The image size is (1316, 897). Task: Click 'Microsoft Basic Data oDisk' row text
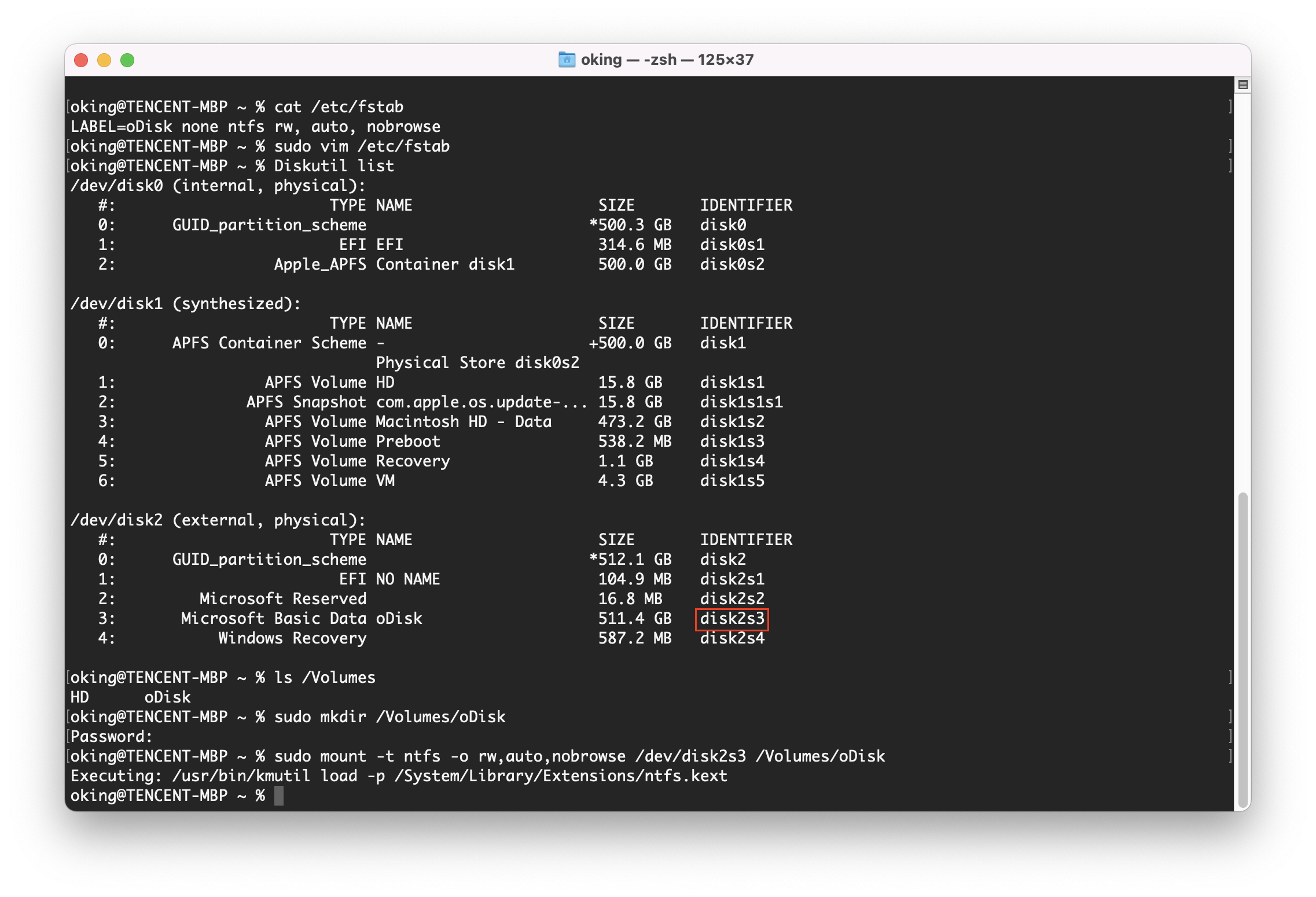point(302,619)
